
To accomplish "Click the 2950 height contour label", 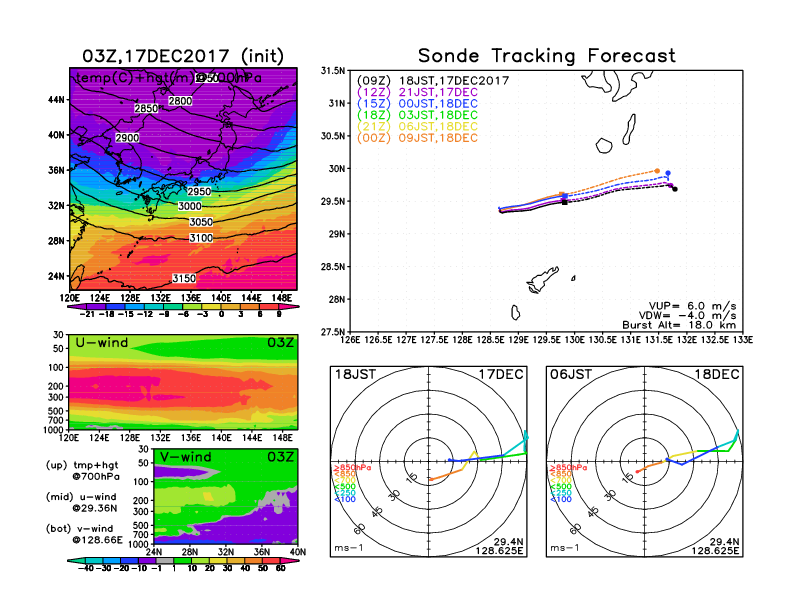I will click(x=199, y=192).
